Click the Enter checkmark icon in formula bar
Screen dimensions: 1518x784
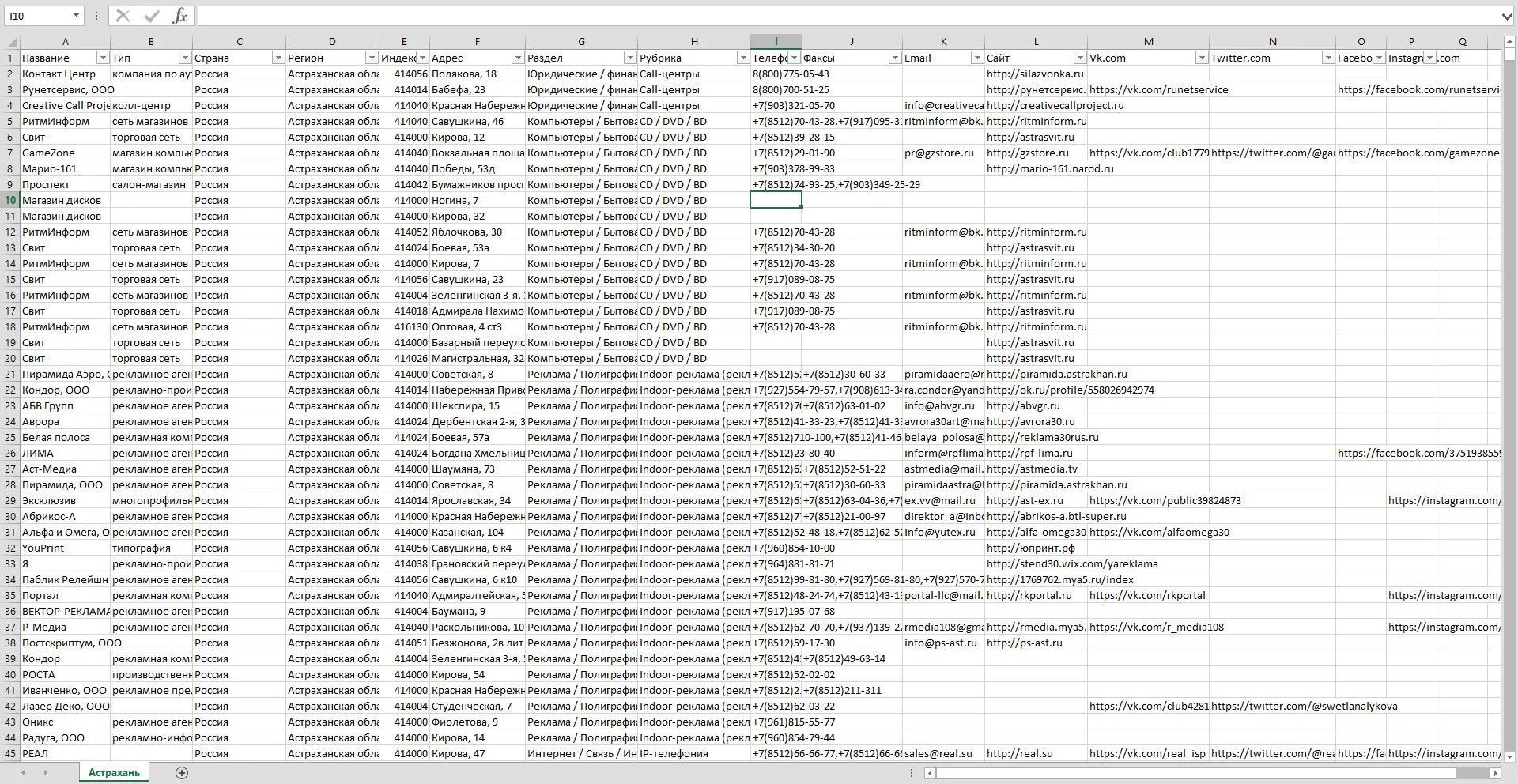(152, 16)
